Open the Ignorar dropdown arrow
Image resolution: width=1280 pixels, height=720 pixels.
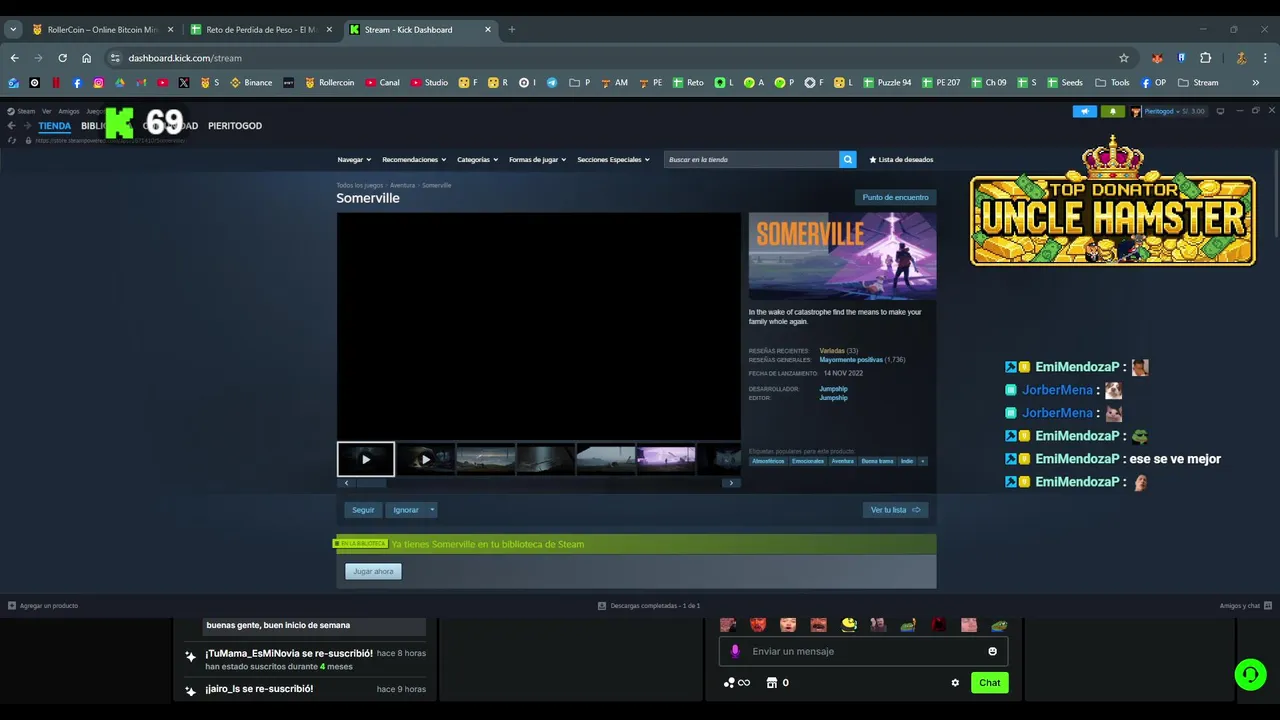[x=432, y=510]
